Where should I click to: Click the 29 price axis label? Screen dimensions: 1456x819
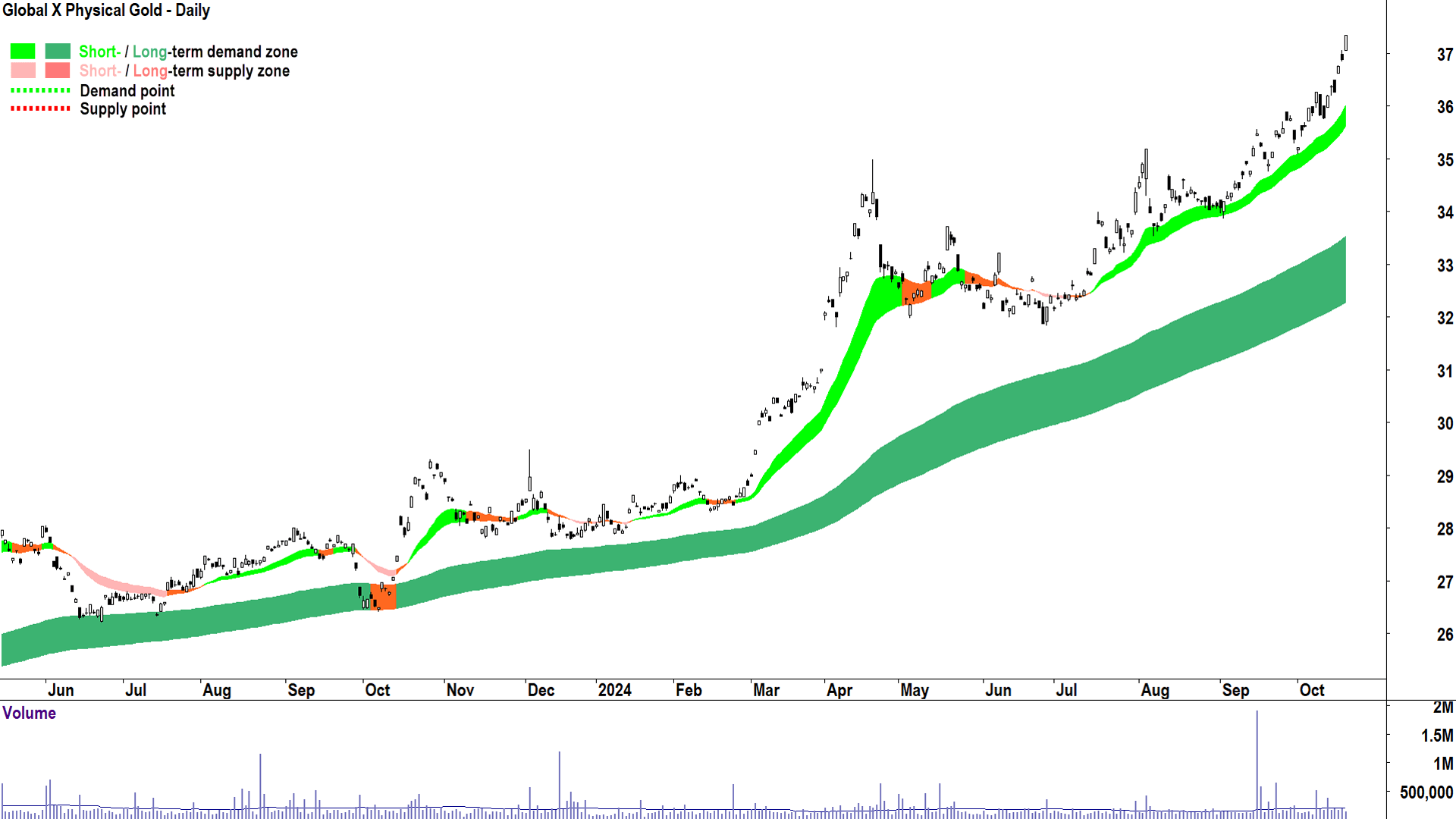[1445, 476]
